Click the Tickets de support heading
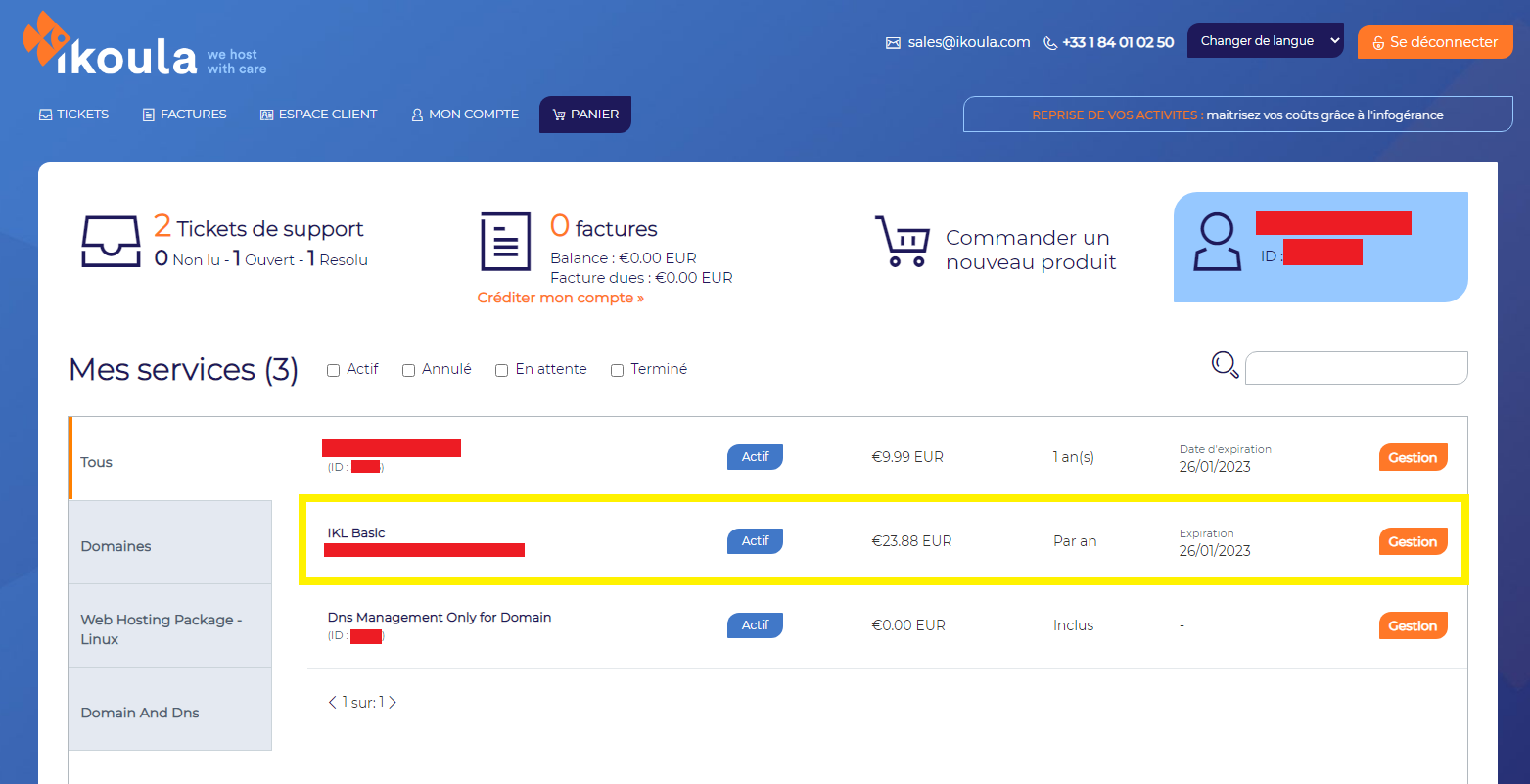The height and width of the screenshot is (784, 1530). click(258, 228)
